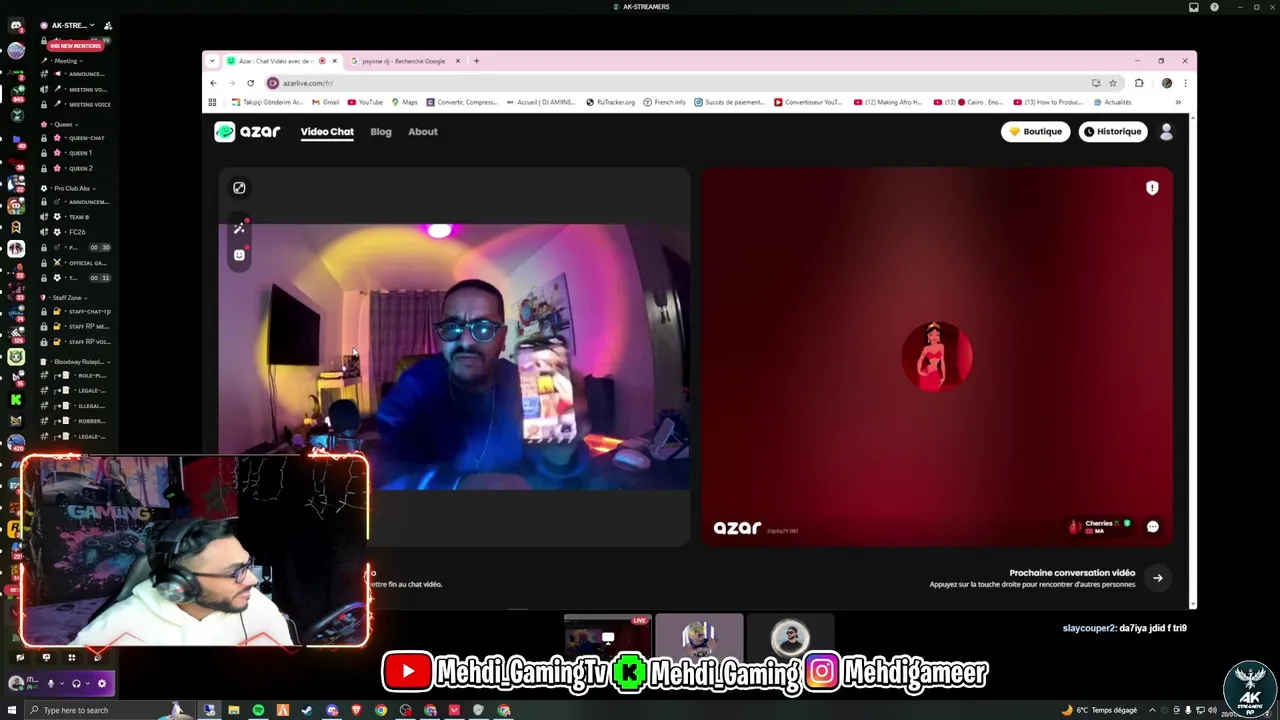Screen dimensions: 1280x720
Task: Open activities icon in Discord voice panel
Action: 71,657
